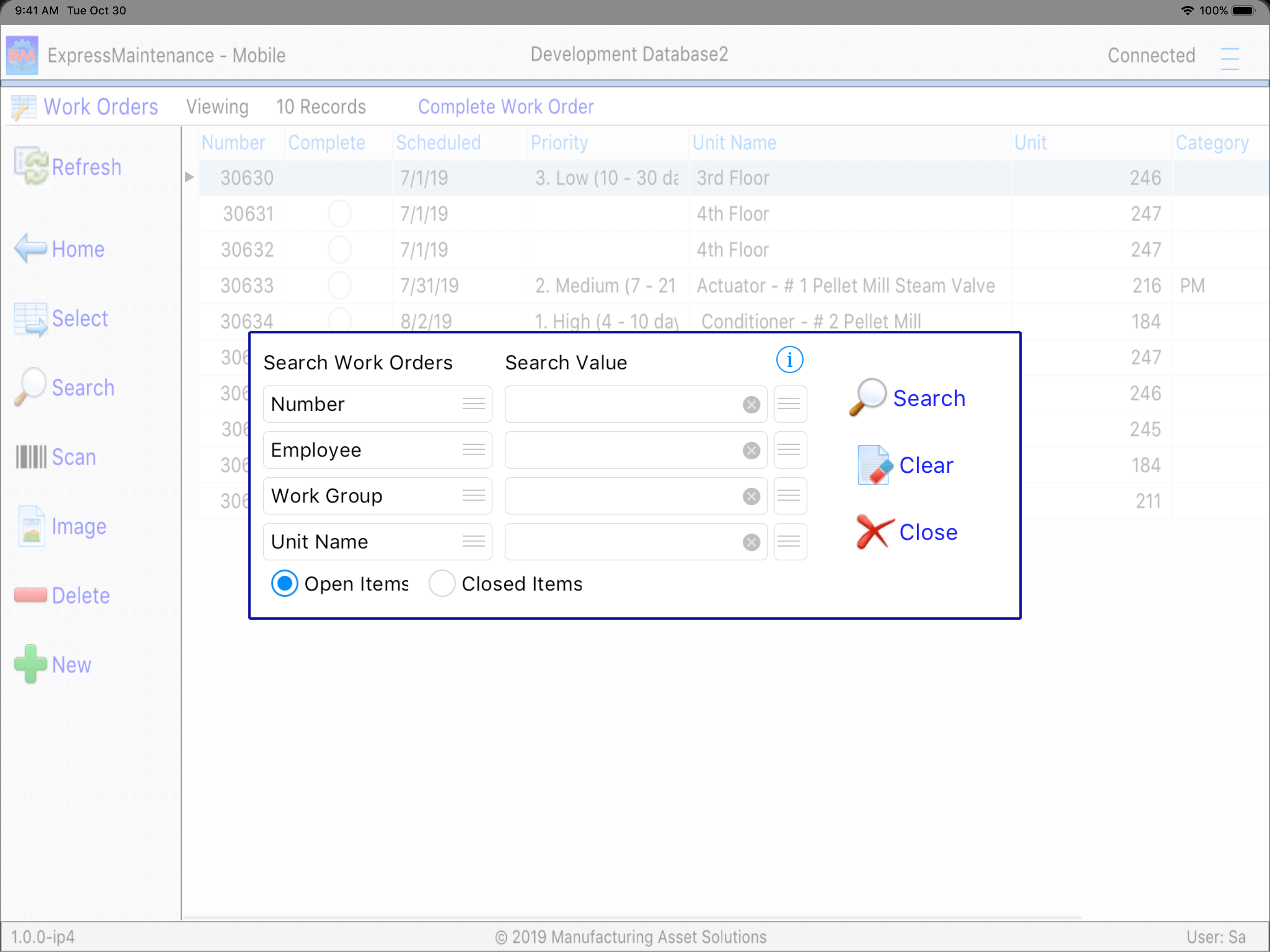Image resolution: width=1270 pixels, height=952 pixels.
Task: Go back with the Home arrow icon
Action: (31, 249)
